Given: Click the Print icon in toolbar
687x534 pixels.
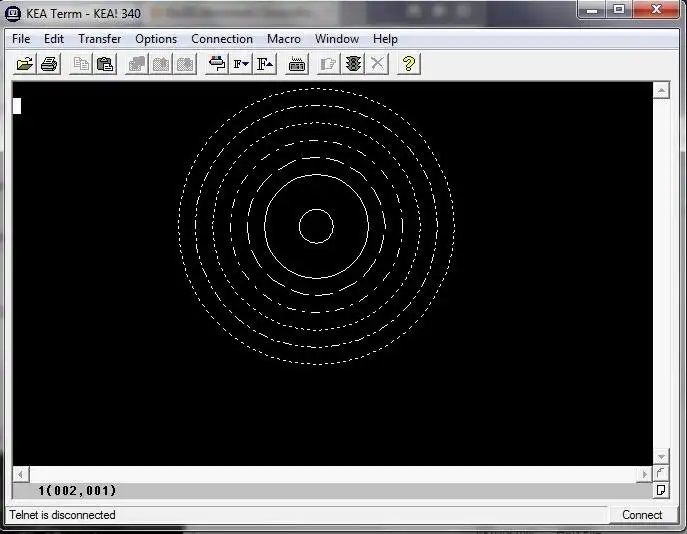Looking at the screenshot, I should tap(49, 64).
